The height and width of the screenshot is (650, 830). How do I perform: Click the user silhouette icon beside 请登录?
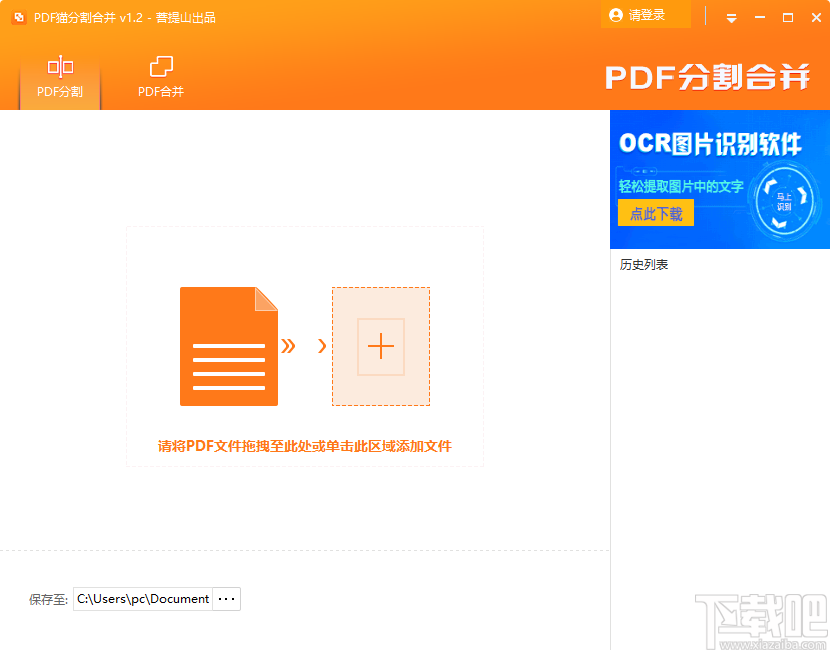point(616,15)
